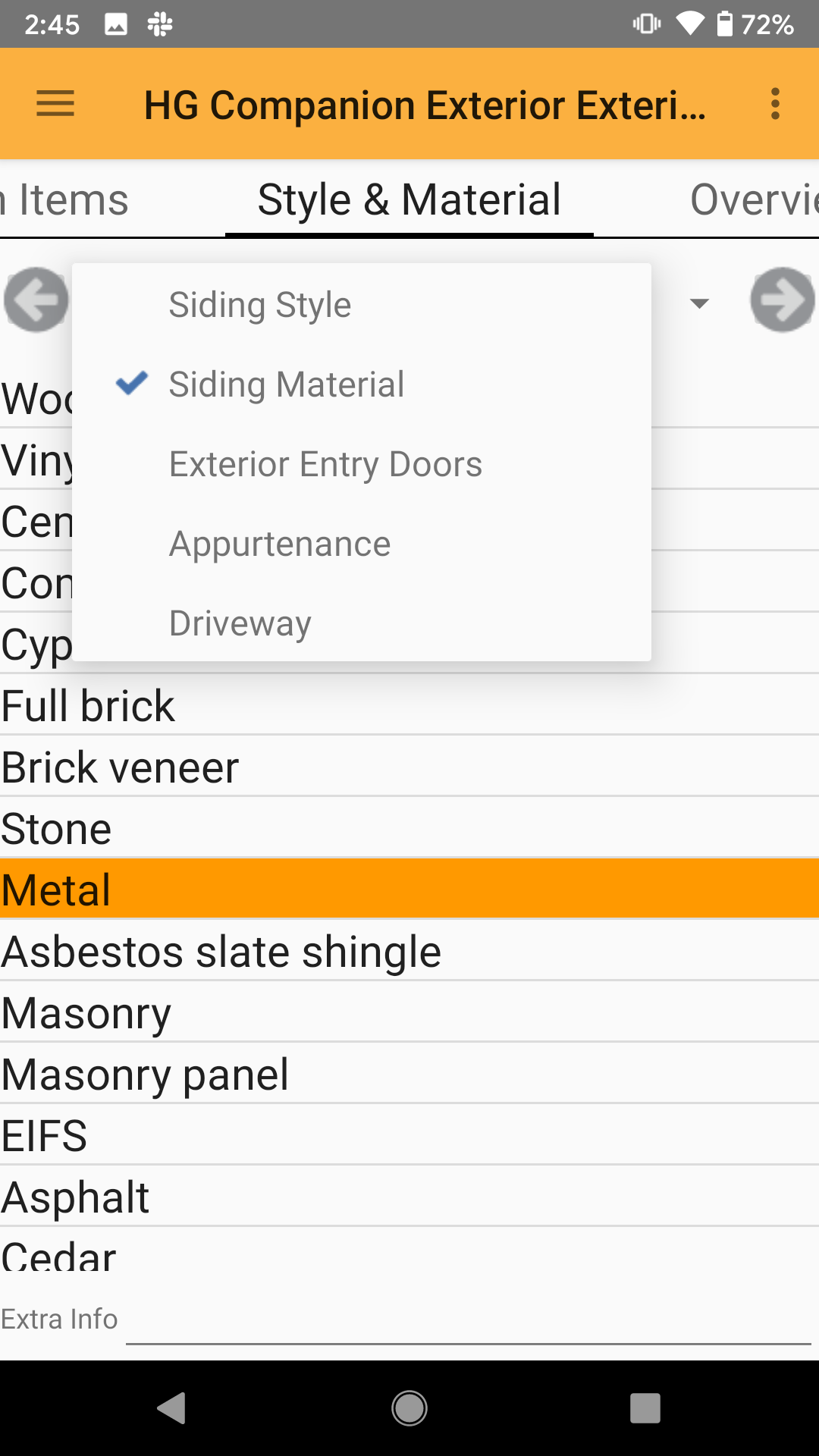The image size is (819, 1456).
Task: Tap the picture notification icon in status bar
Action: click(x=116, y=25)
